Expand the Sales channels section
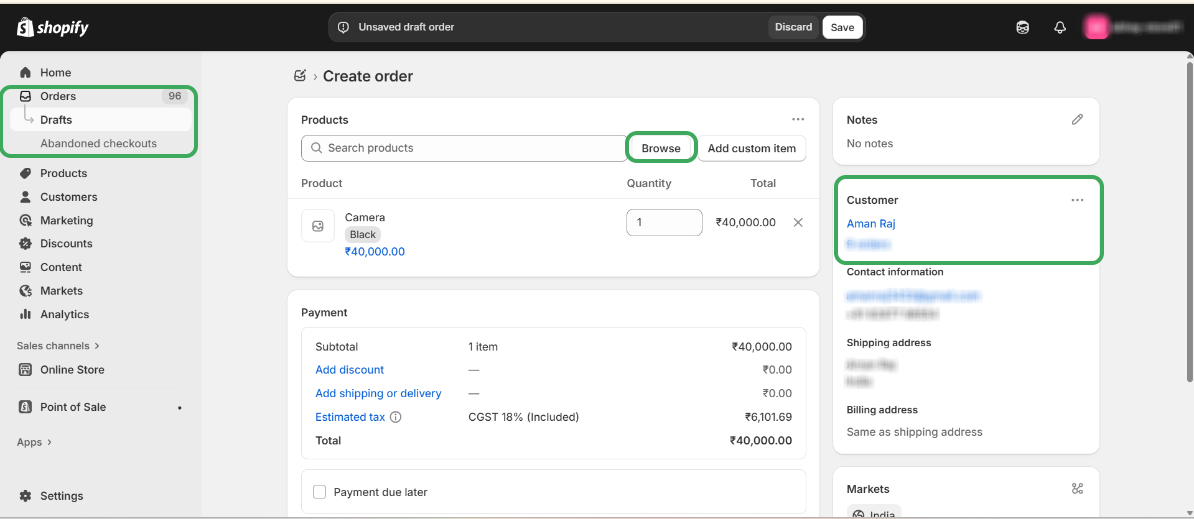Viewport: 1194px width, 519px height. [58, 346]
